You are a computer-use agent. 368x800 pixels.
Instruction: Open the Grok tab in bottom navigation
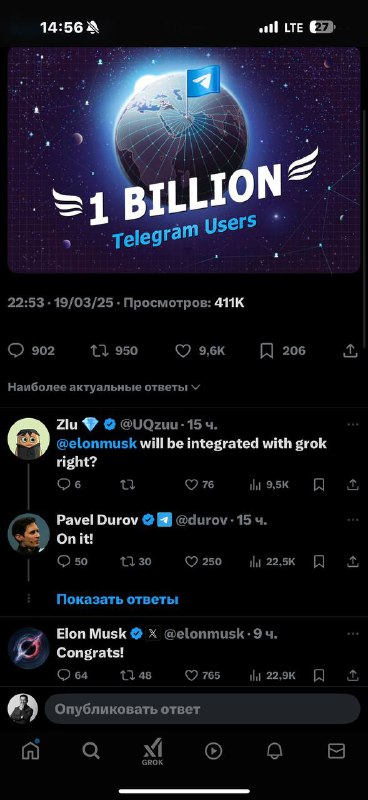tap(153, 751)
